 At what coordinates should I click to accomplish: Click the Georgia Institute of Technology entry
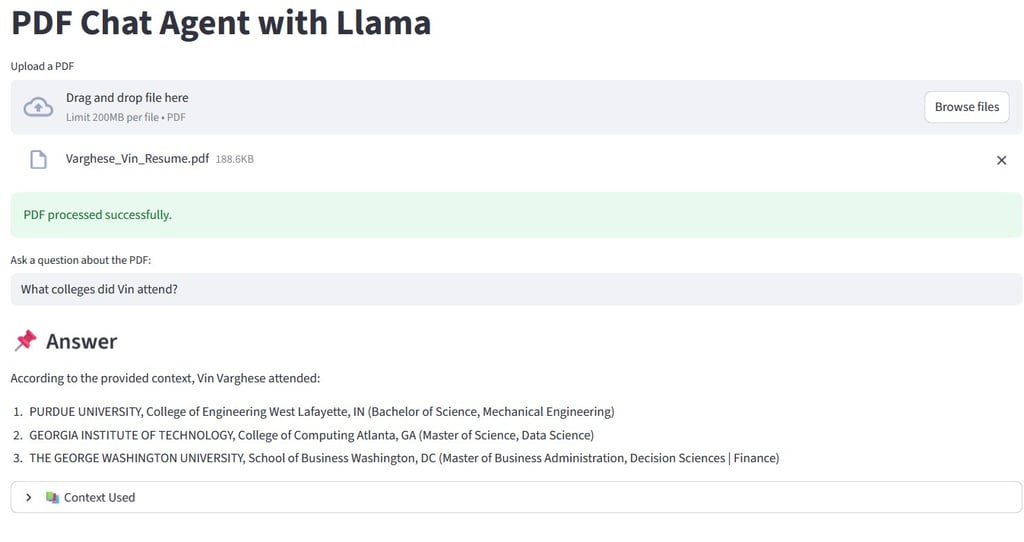point(312,436)
